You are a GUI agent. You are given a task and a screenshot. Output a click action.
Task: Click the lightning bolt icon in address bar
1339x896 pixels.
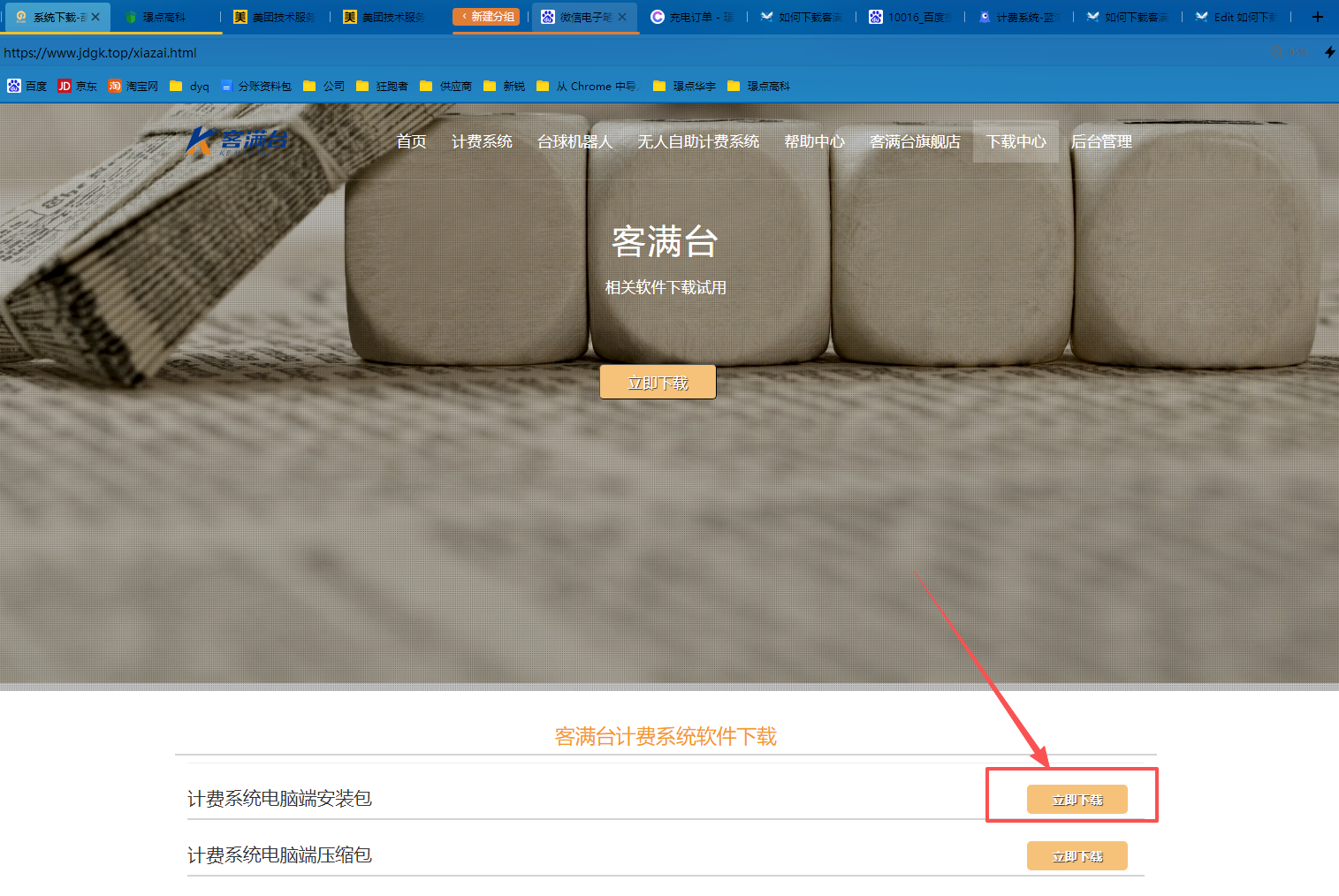(1329, 52)
